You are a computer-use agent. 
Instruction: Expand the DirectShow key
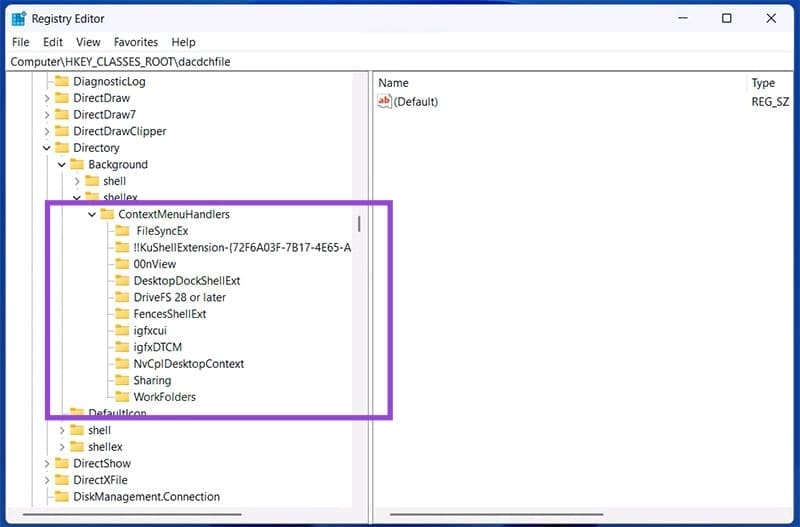tap(46, 464)
